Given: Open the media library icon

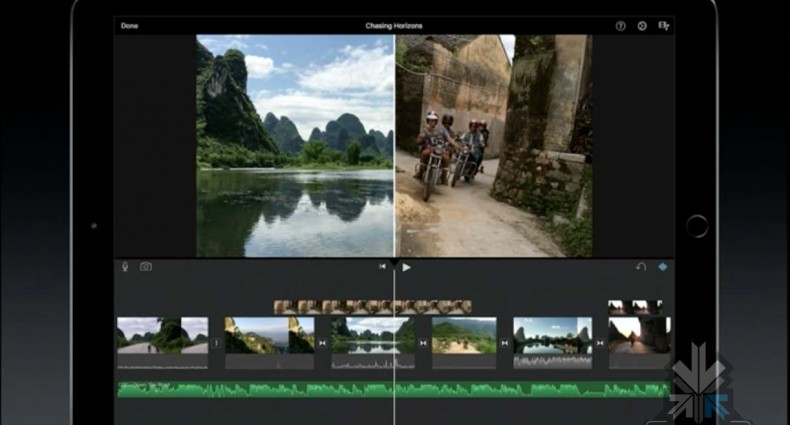Looking at the screenshot, I should coord(664,26).
